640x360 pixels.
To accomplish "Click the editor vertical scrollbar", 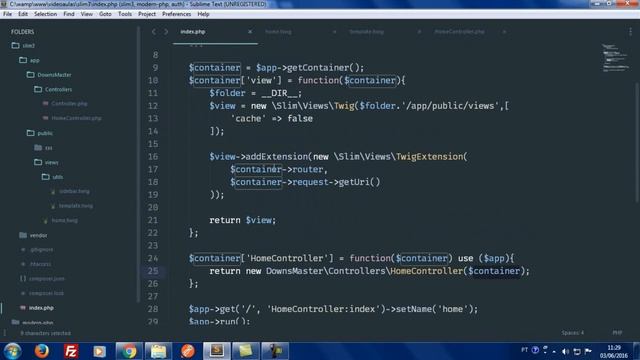I will (x=637, y=142).
